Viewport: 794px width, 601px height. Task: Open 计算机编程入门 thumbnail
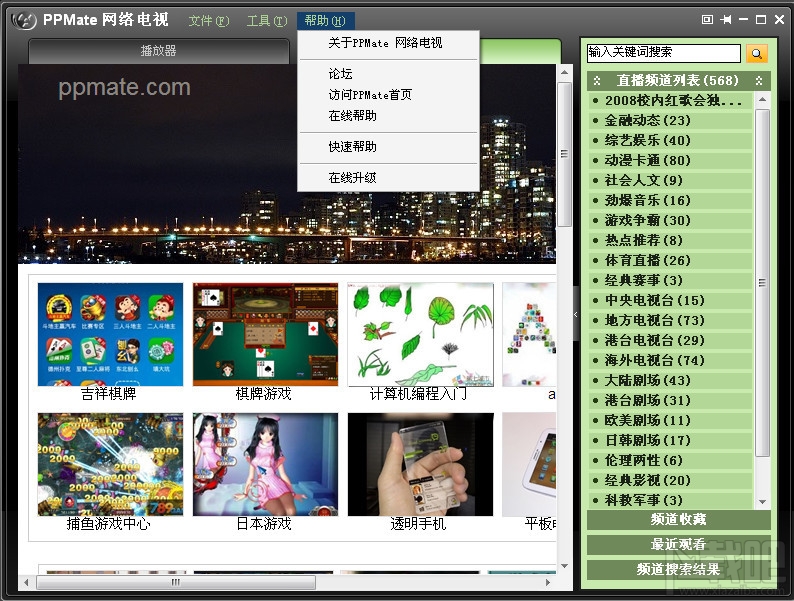420,335
